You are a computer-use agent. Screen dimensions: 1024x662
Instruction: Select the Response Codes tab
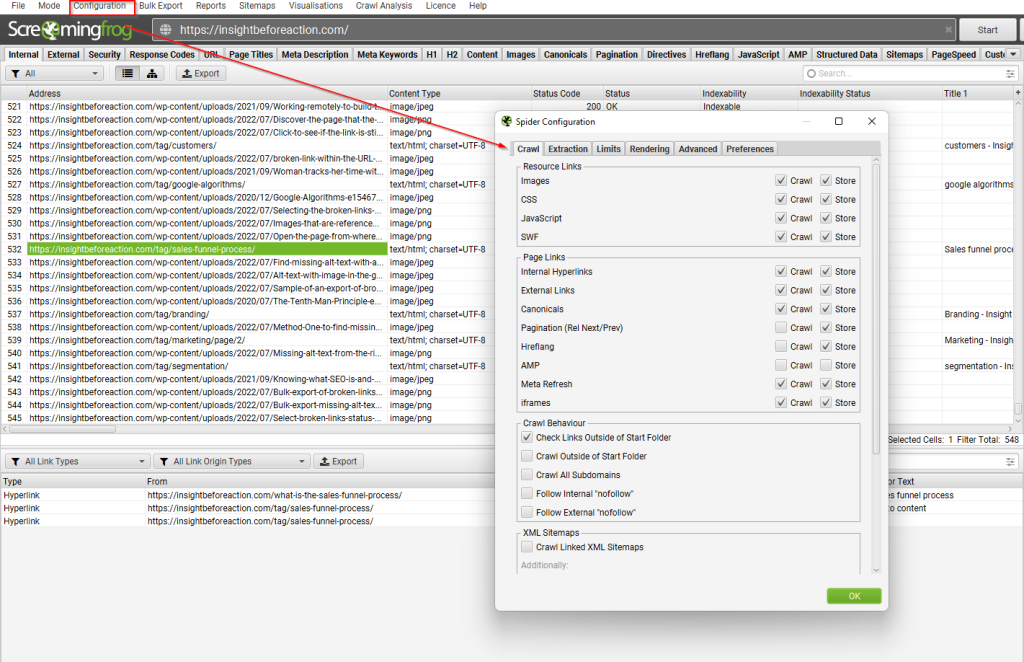(162, 55)
